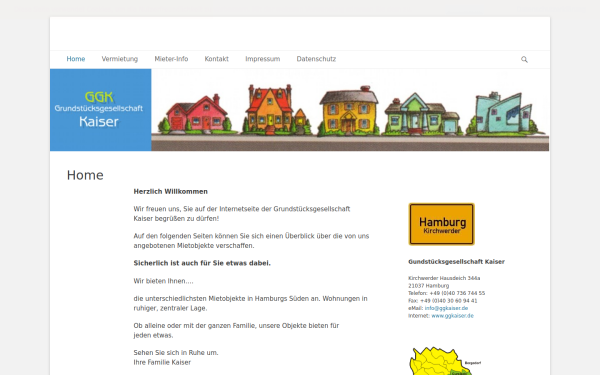Image resolution: width=600 pixels, height=375 pixels.
Task: Open the Vermietung menu item
Action: (x=120, y=59)
